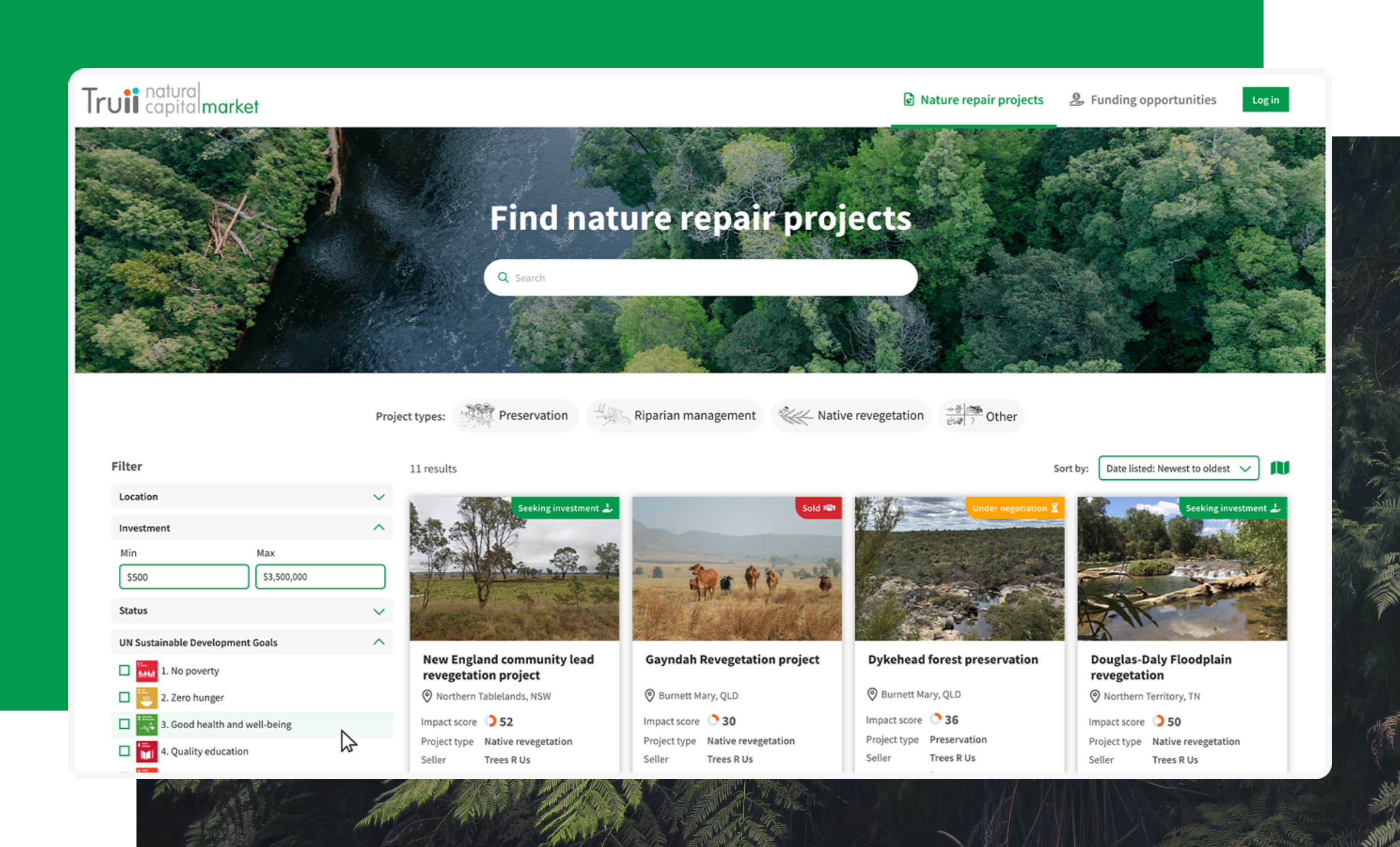This screenshot has width=1400, height=847.
Task: Click the Quality education SDG icon
Action: pyautogui.click(x=146, y=751)
